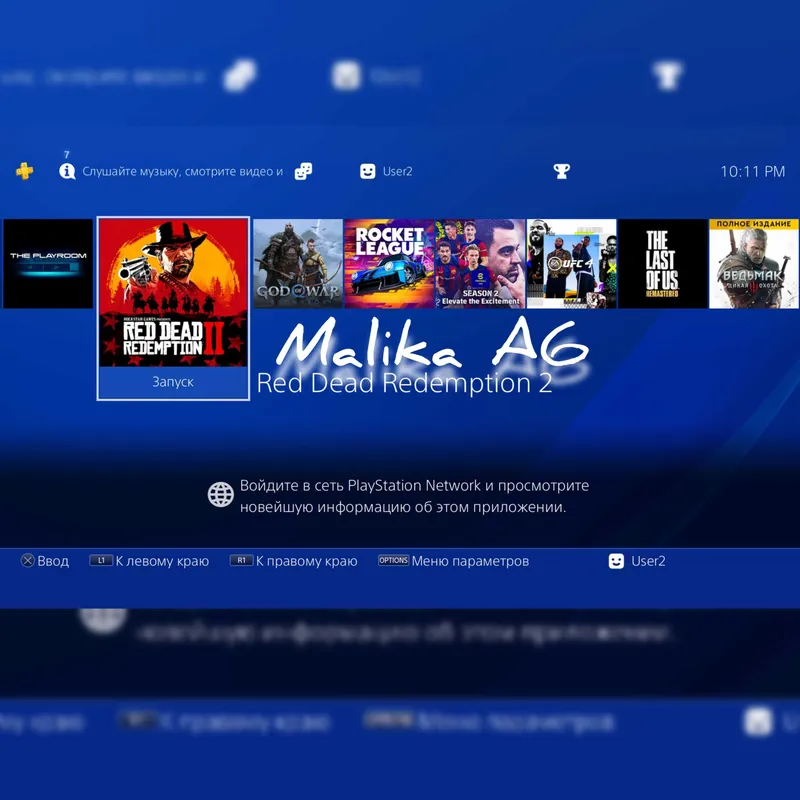Screen dimensions: 800x800
Task: Click the User2 name in the bottom bar
Action: 648,561
